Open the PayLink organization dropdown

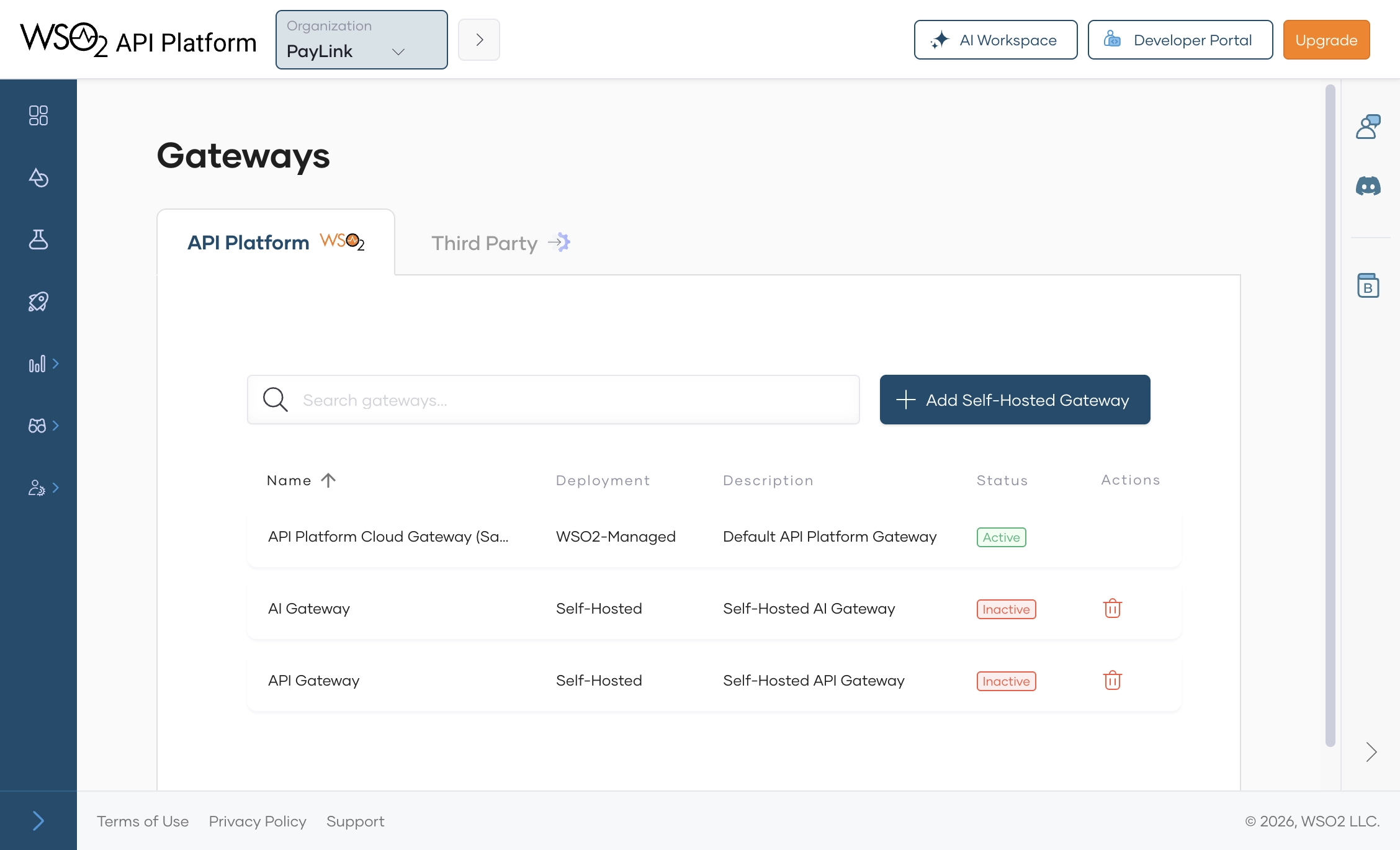point(361,40)
